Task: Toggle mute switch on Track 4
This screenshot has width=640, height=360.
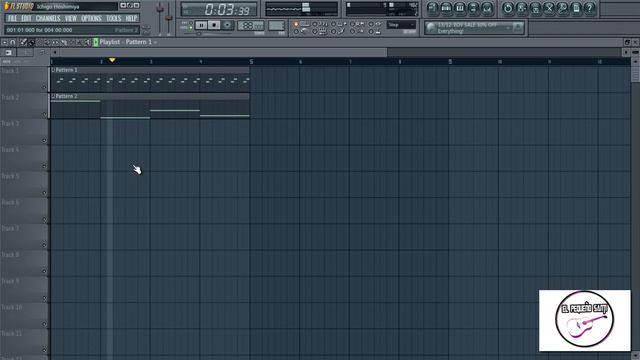Action: coord(44,166)
